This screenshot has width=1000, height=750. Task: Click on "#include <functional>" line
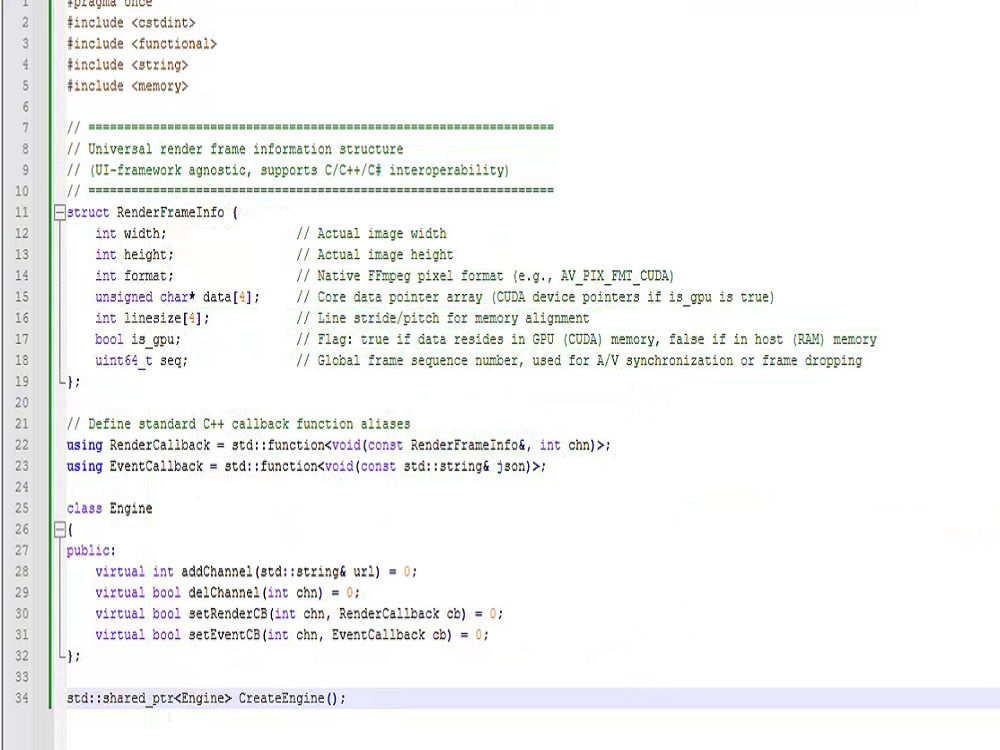[x=142, y=44]
